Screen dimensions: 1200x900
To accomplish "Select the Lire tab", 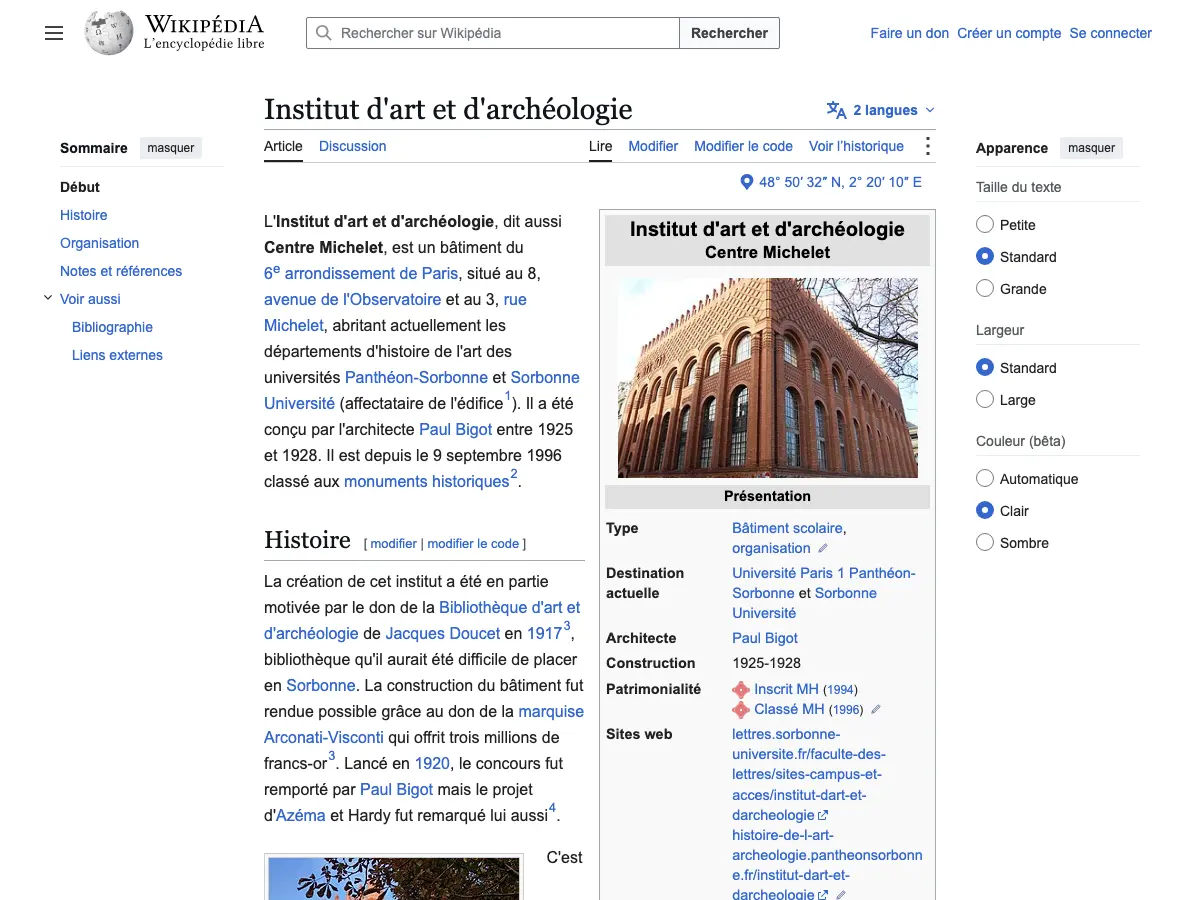I will [x=600, y=146].
